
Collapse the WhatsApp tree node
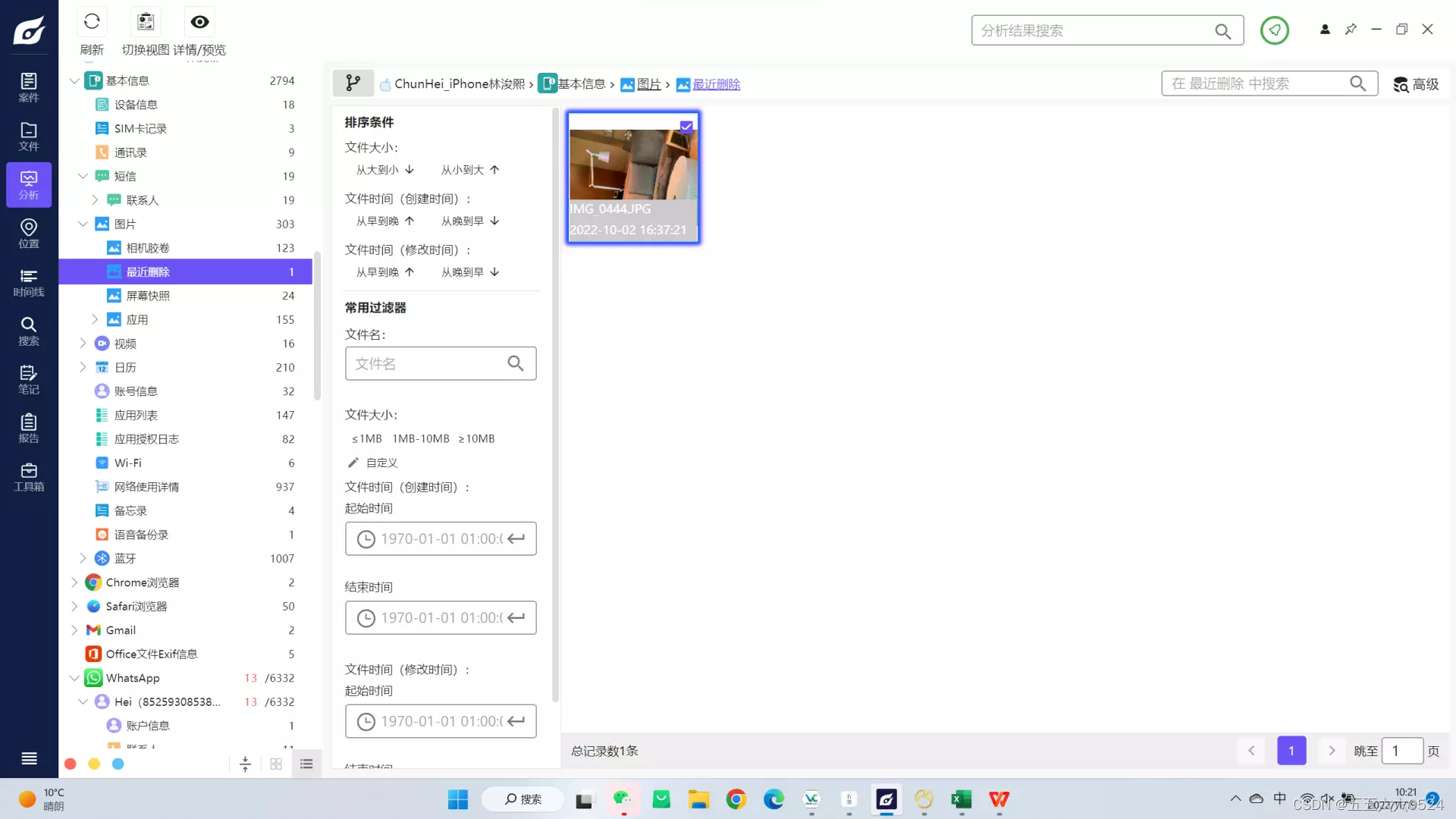tap(74, 678)
